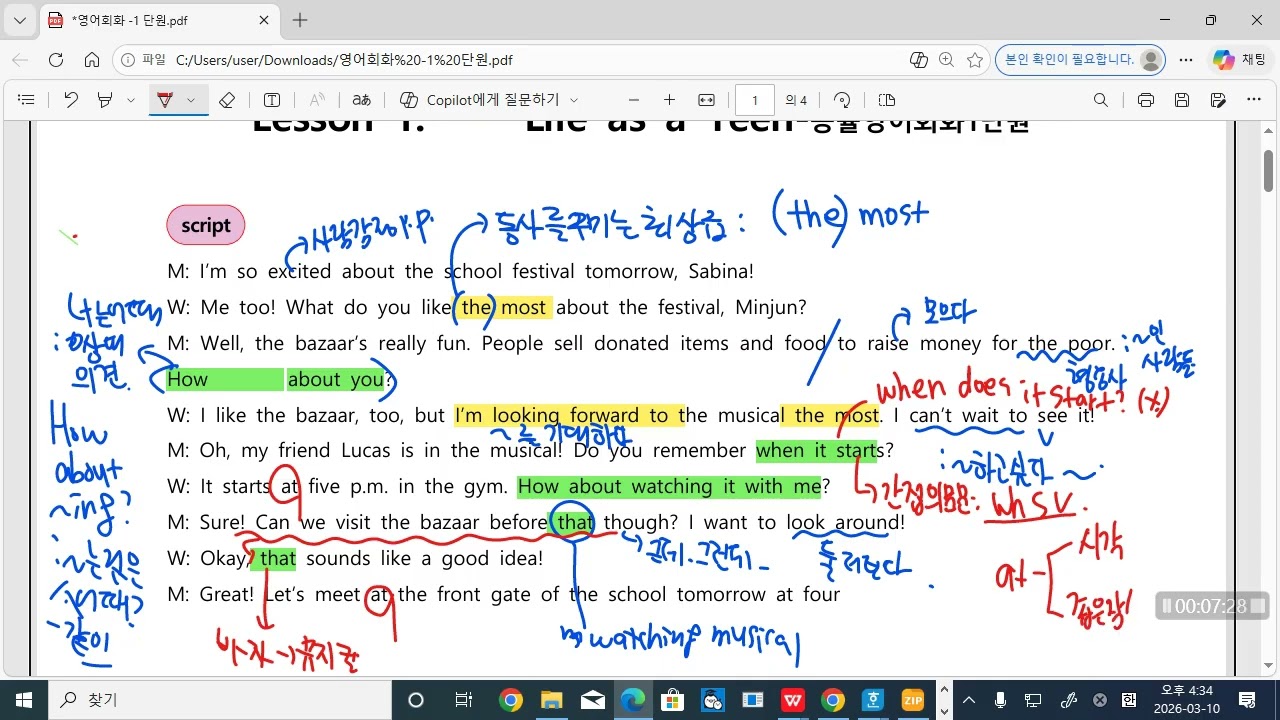The width and height of the screenshot is (1280, 720).
Task: Select the 영어회화 -1 단원.pdf tab
Action: [x=160, y=20]
